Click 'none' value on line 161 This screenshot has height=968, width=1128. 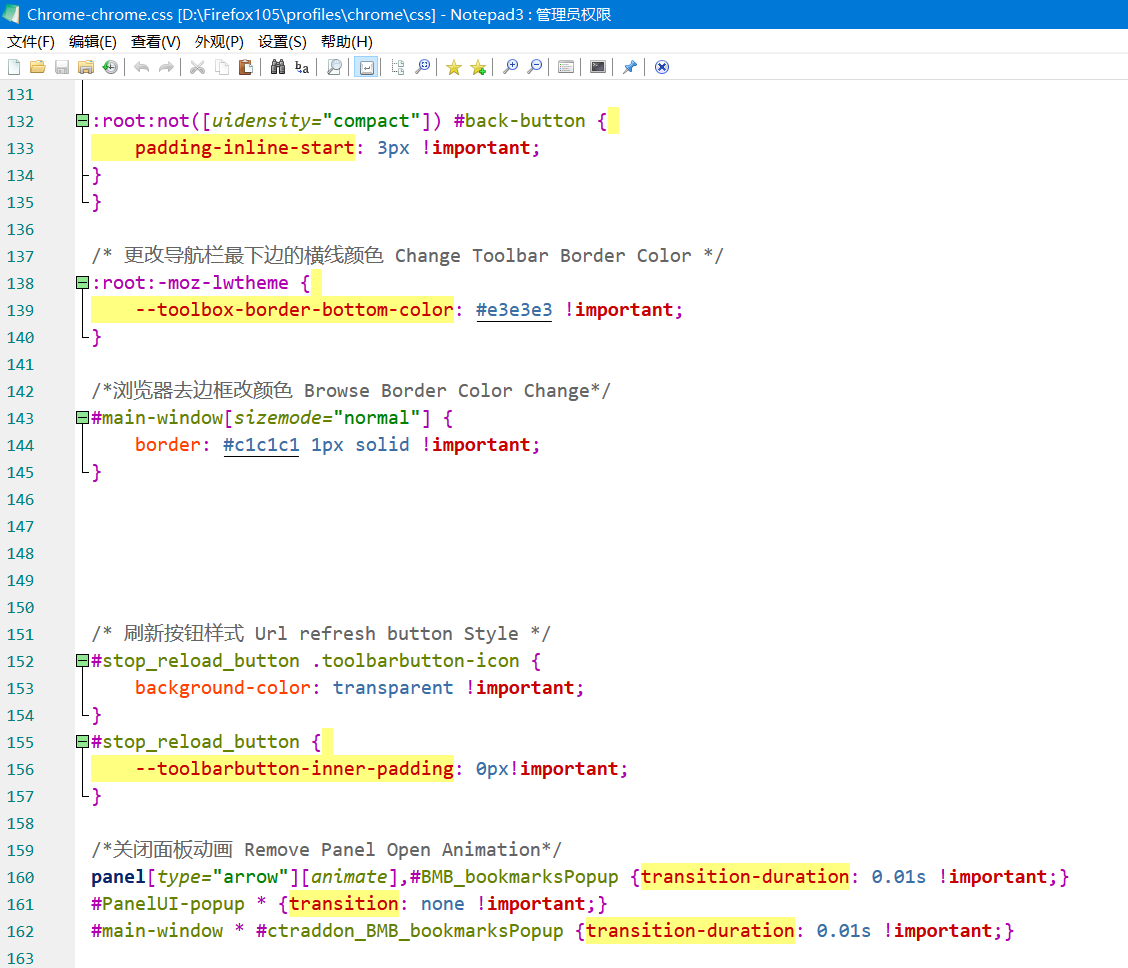[442, 904]
